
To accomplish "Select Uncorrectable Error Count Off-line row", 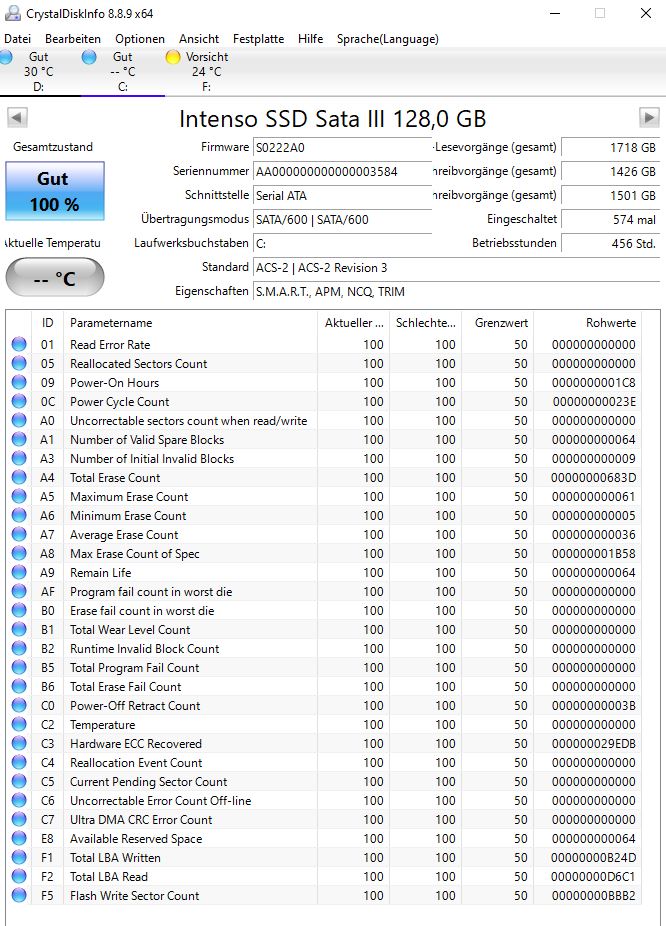I will [324, 801].
